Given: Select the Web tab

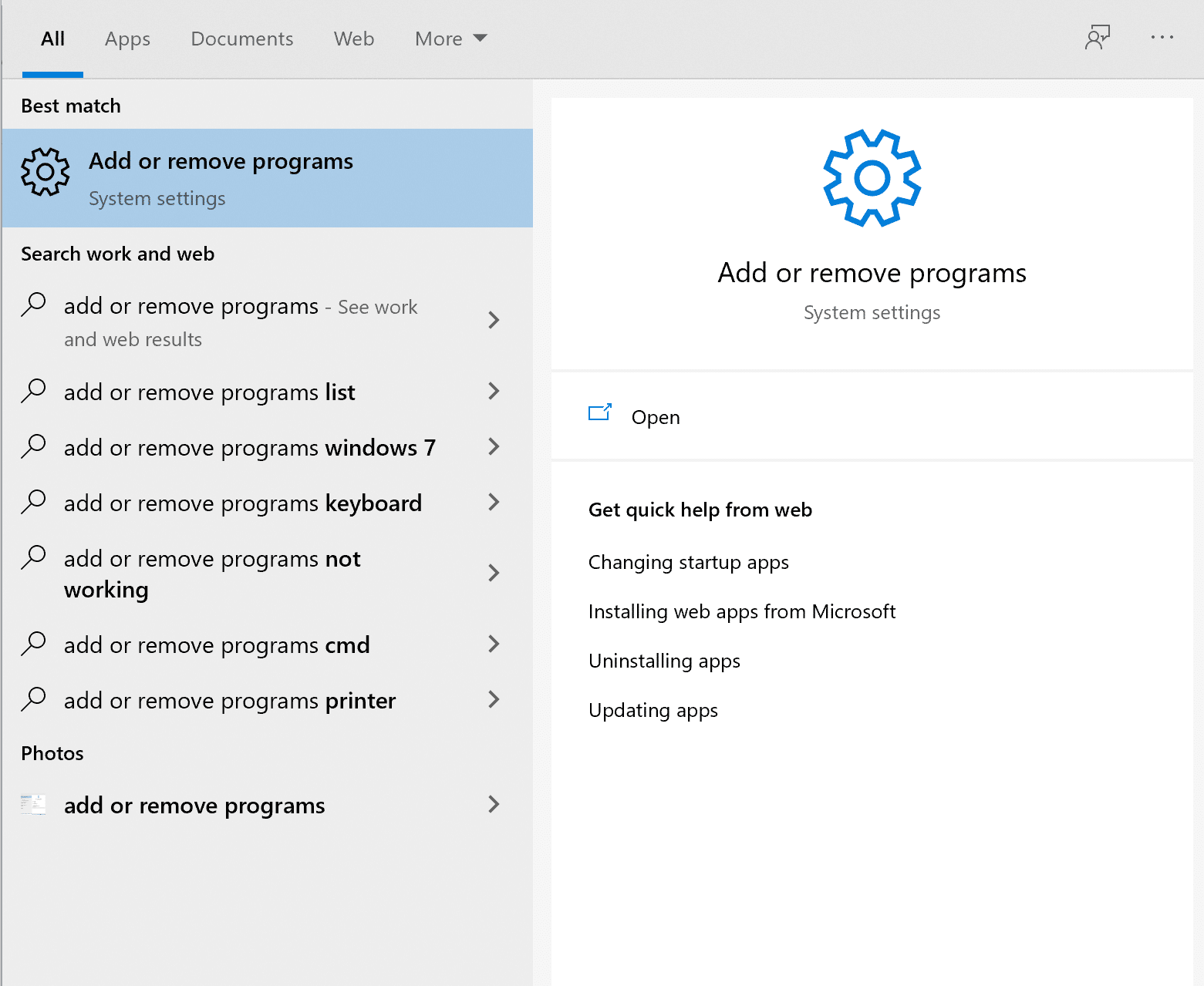Looking at the screenshot, I should tap(353, 39).
